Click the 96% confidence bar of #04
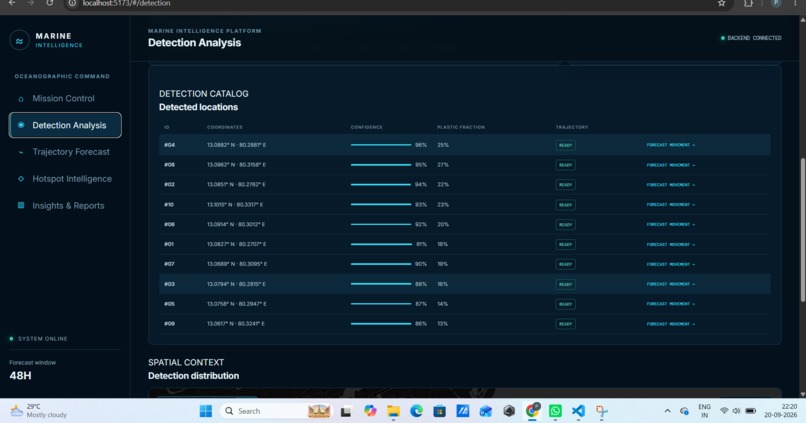 tap(381, 145)
